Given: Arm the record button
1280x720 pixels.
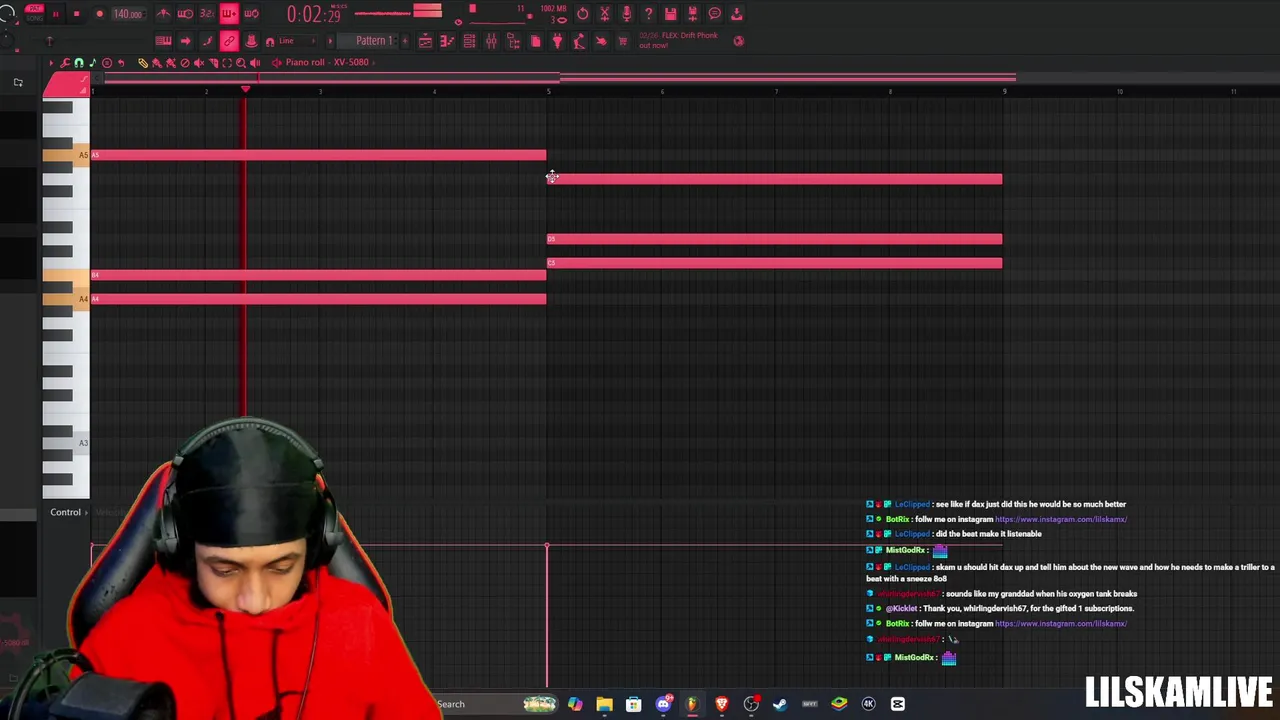Looking at the screenshot, I should point(99,14).
